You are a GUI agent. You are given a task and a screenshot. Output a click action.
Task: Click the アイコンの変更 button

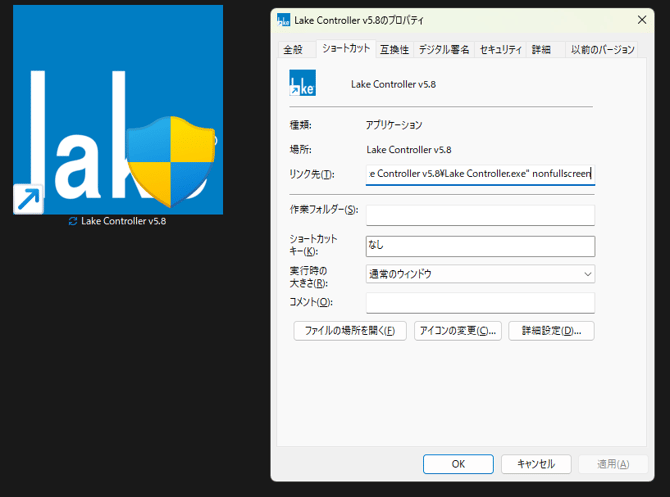click(x=458, y=331)
